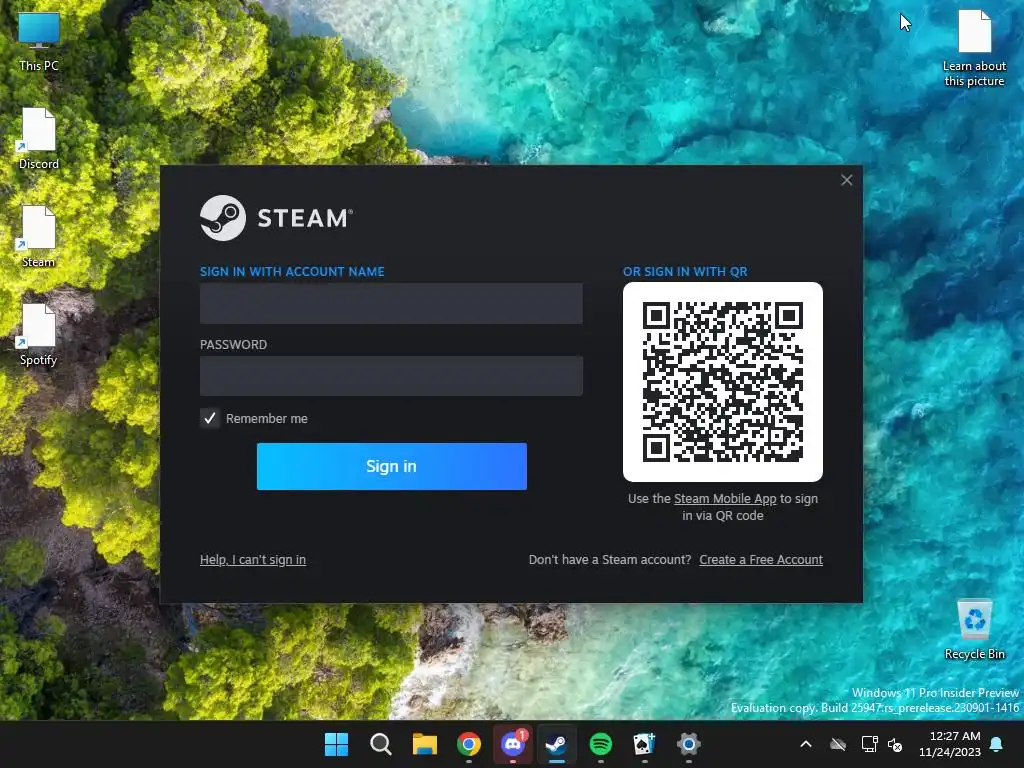Open Solitaire cards app in taskbar
1024x768 pixels.
(644, 744)
